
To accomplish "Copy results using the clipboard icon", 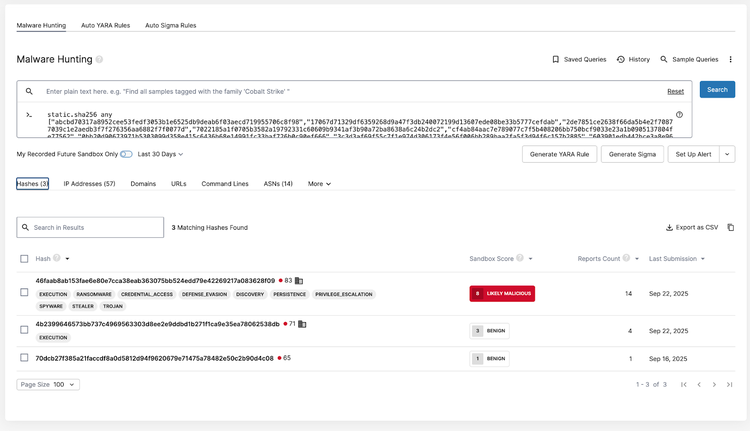I will click(731, 228).
